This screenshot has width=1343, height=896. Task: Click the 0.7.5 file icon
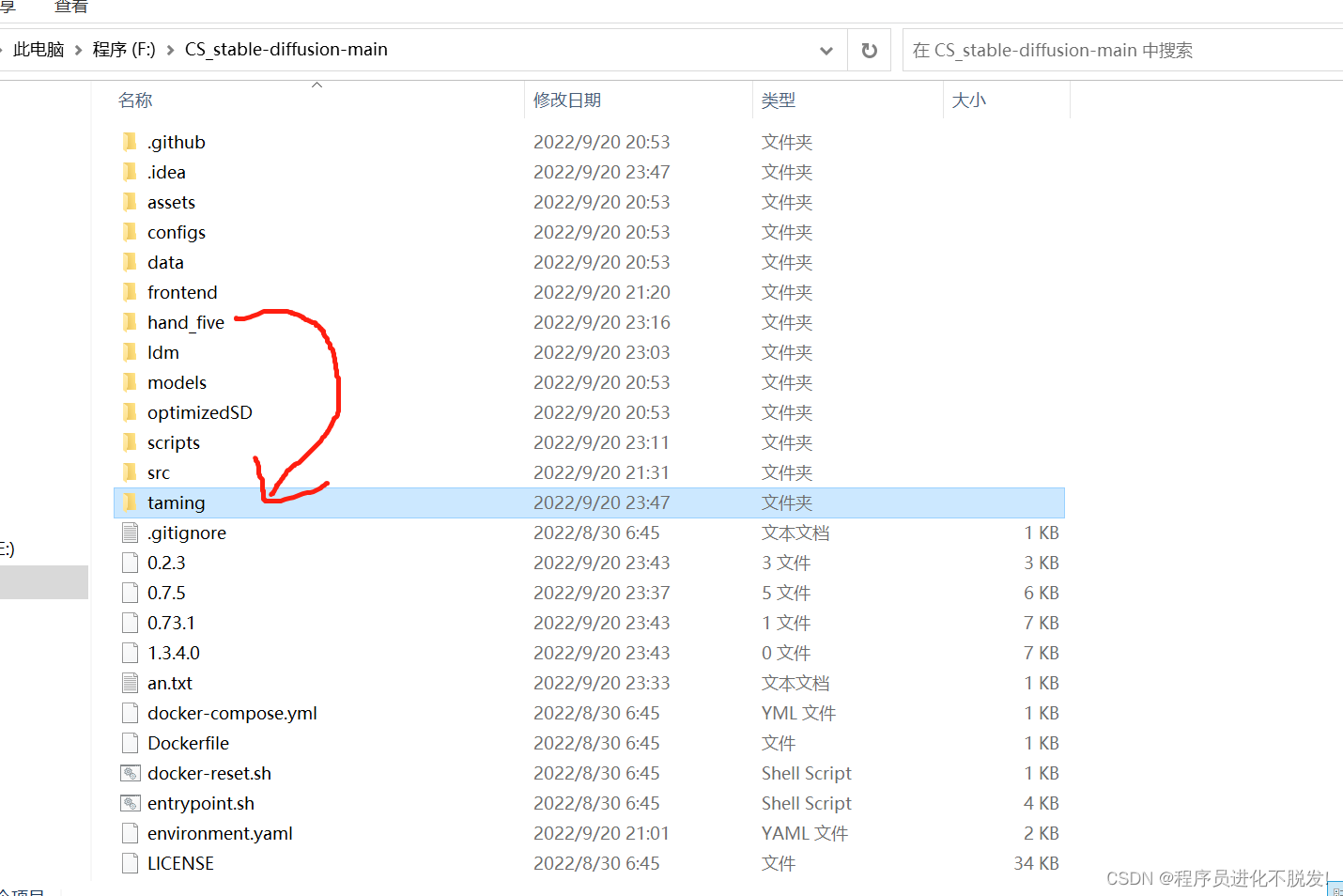click(x=130, y=593)
